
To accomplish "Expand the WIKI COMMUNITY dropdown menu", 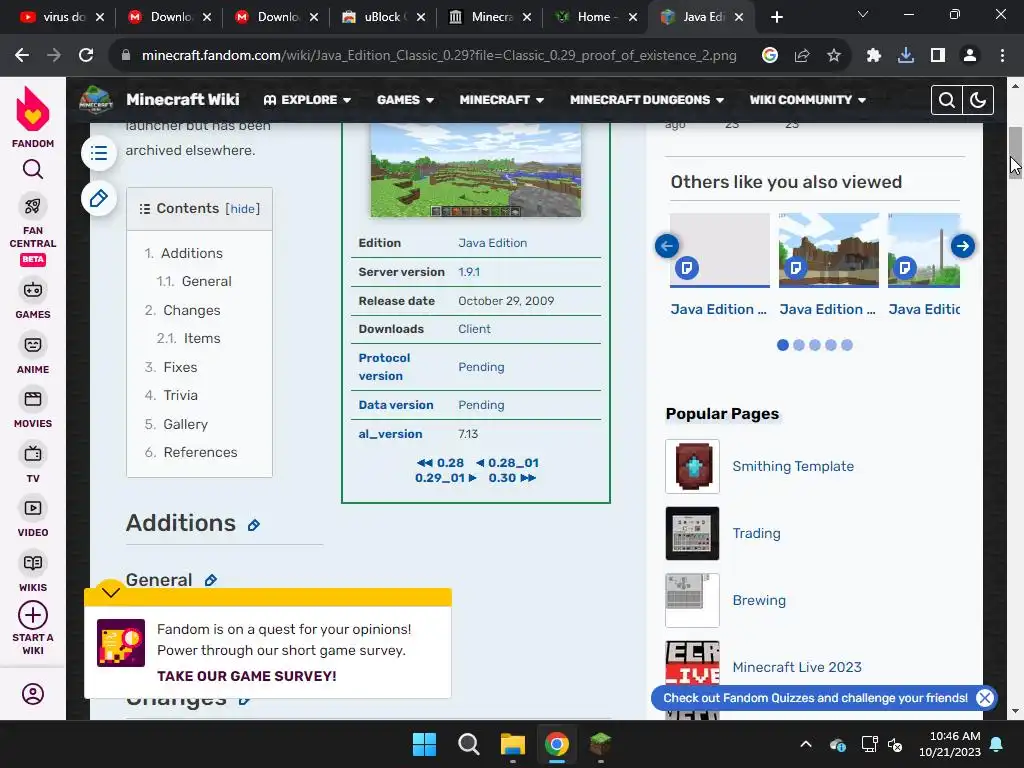I will pos(808,100).
